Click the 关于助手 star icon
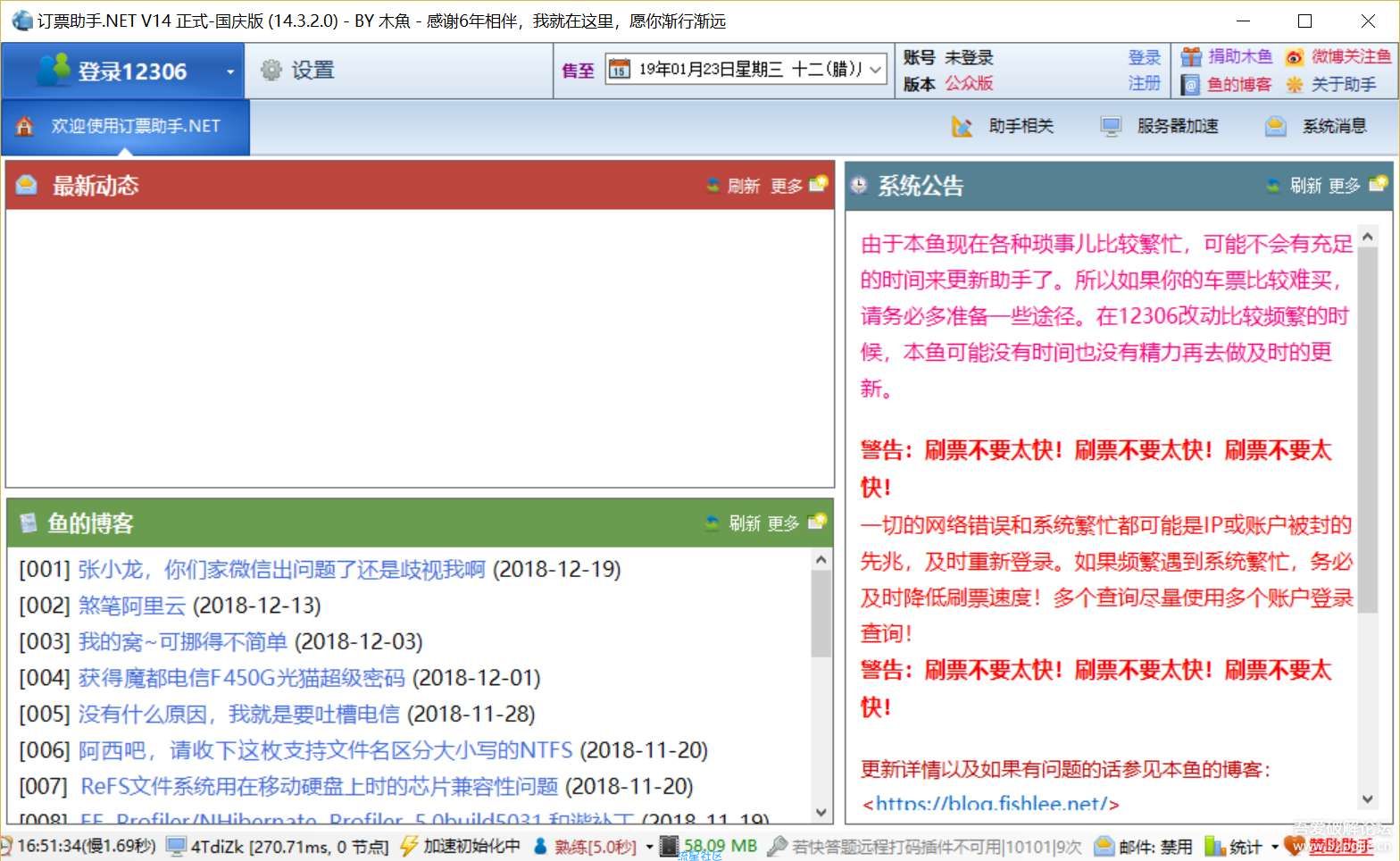1400x861 pixels. (x=1294, y=85)
